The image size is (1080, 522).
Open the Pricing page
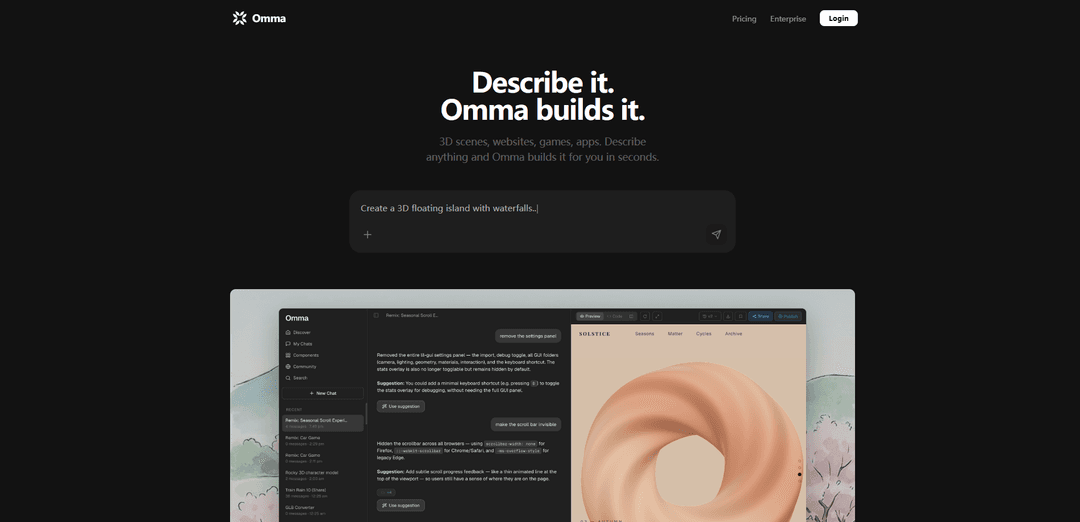(x=744, y=19)
